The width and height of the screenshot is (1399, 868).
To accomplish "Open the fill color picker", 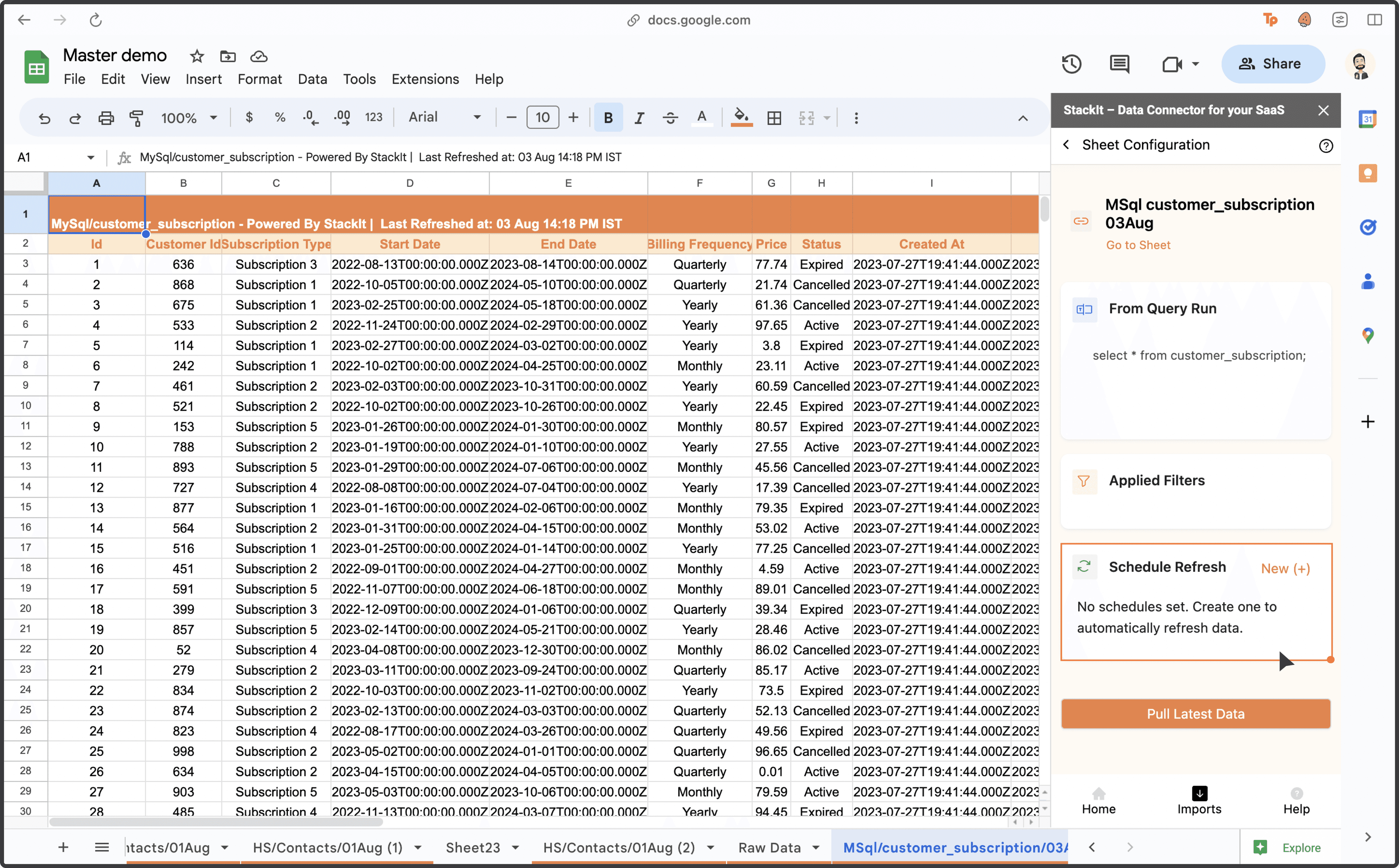I will (741, 118).
